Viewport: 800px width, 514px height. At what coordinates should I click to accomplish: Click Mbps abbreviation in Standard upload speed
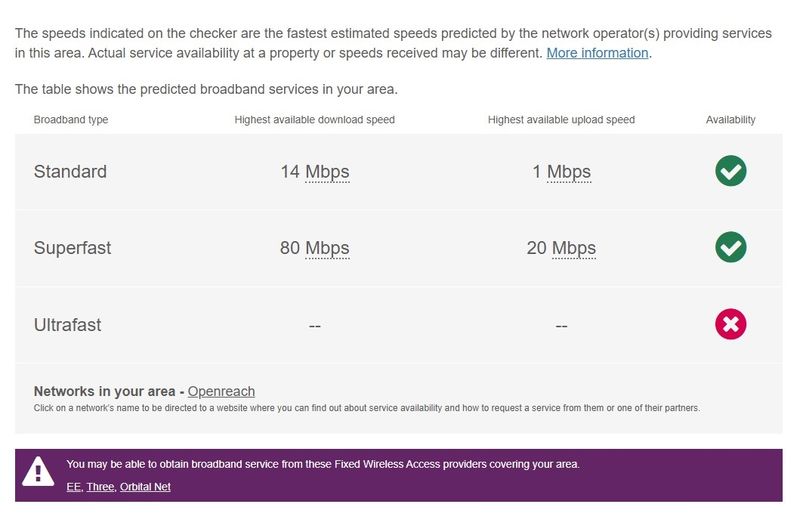pyautogui.click(x=569, y=172)
